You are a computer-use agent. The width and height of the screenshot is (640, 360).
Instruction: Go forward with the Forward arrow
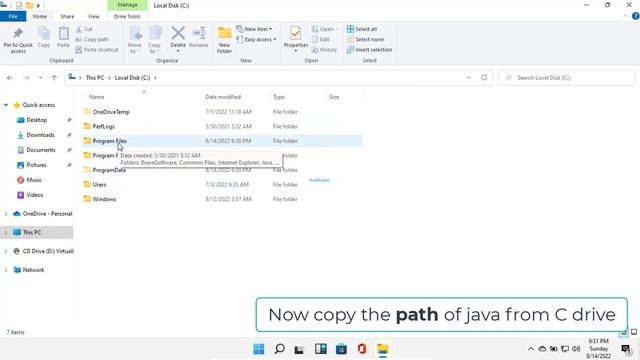(x=26, y=78)
